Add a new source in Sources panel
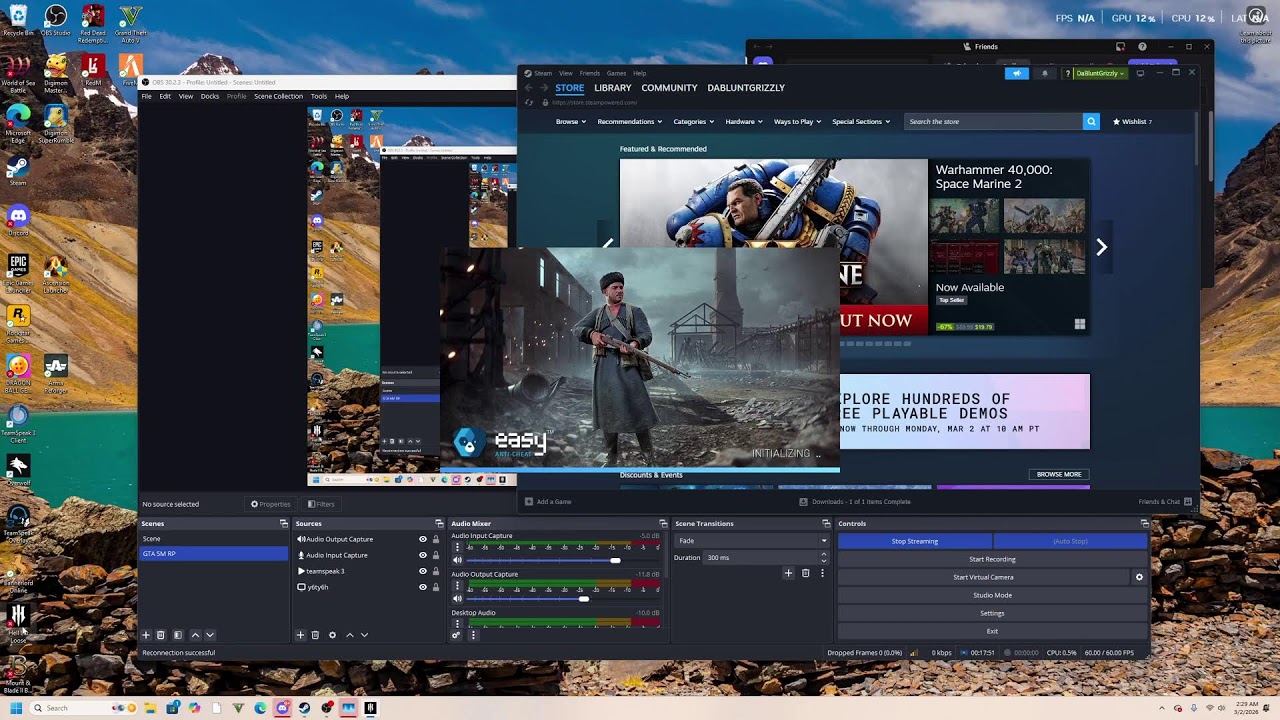This screenshot has height=720, width=1280. point(300,635)
